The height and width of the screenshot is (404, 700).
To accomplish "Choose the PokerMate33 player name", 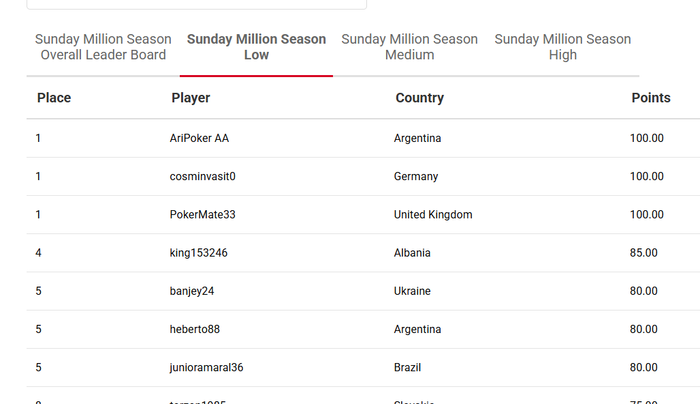I will pyautogui.click(x=203, y=215).
